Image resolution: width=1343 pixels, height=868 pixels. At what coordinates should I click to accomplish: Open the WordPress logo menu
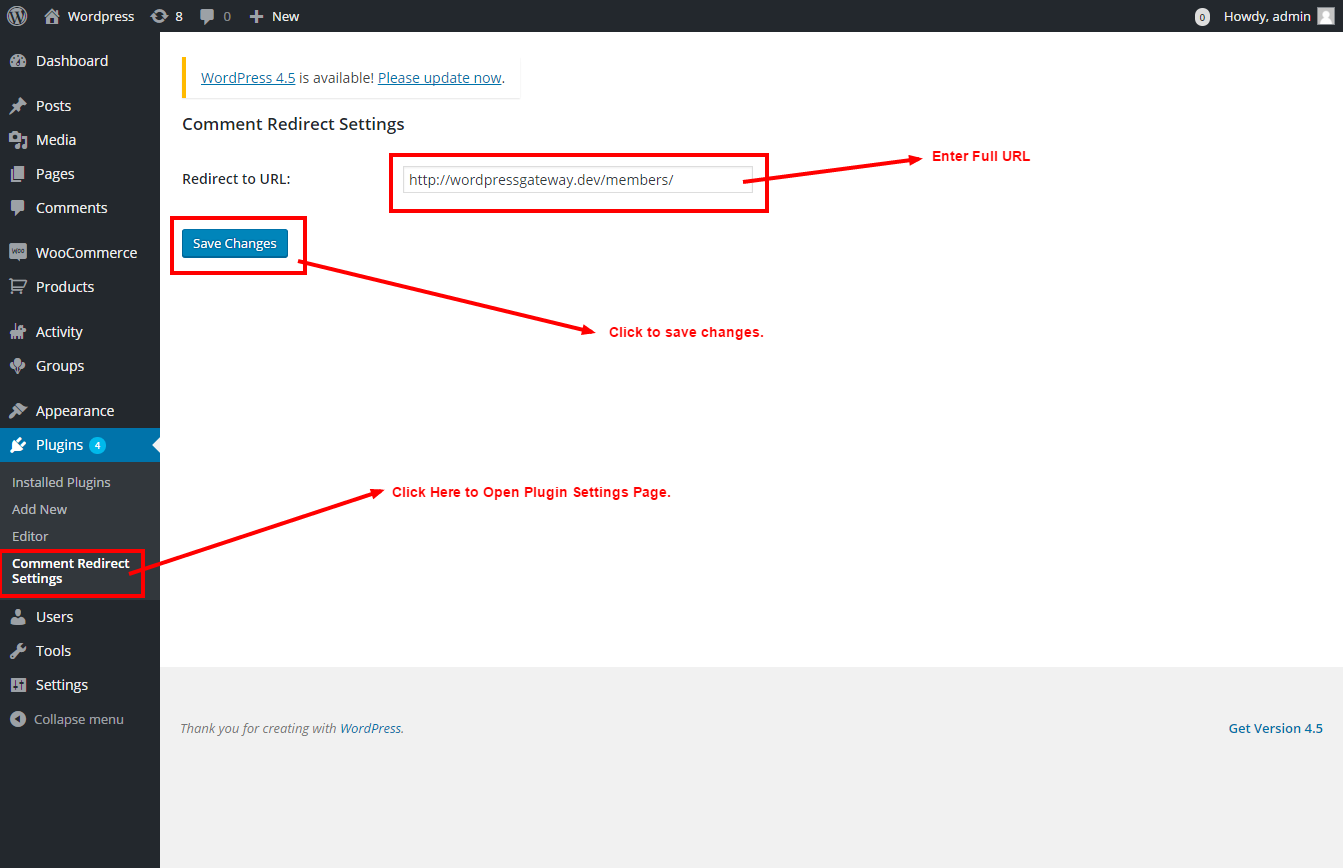pos(17,16)
